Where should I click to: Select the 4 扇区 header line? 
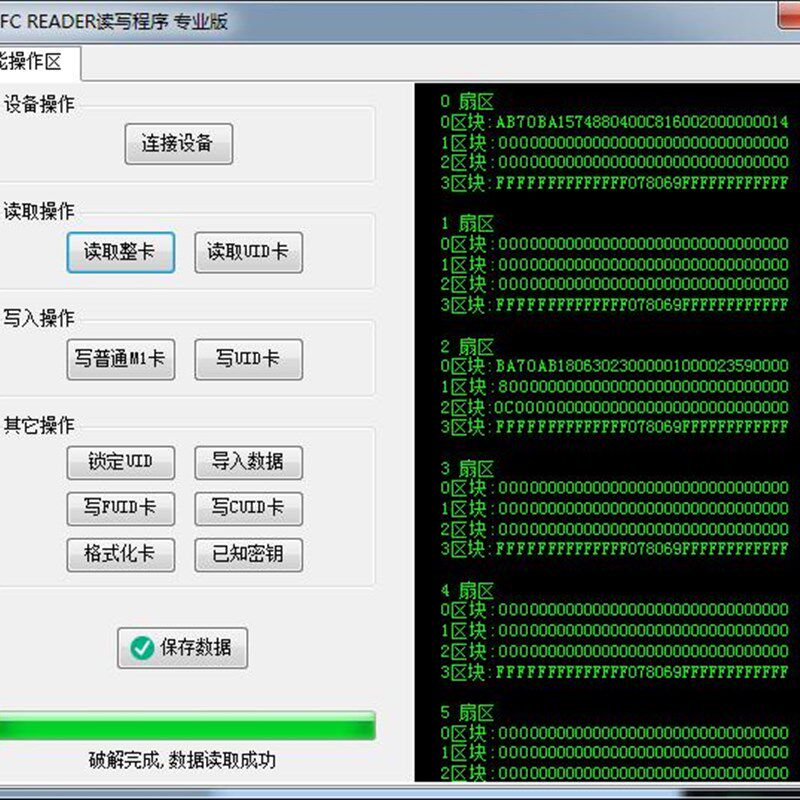pyautogui.click(x=467, y=591)
